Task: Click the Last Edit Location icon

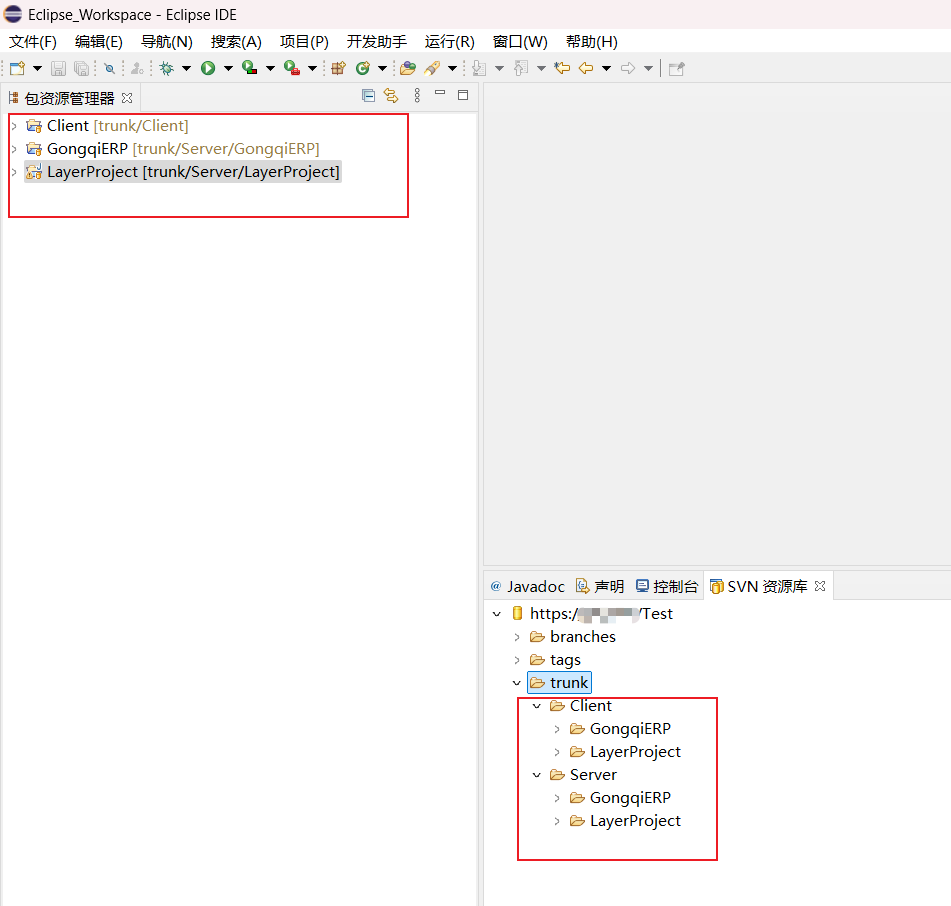Action: pyautogui.click(x=562, y=69)
